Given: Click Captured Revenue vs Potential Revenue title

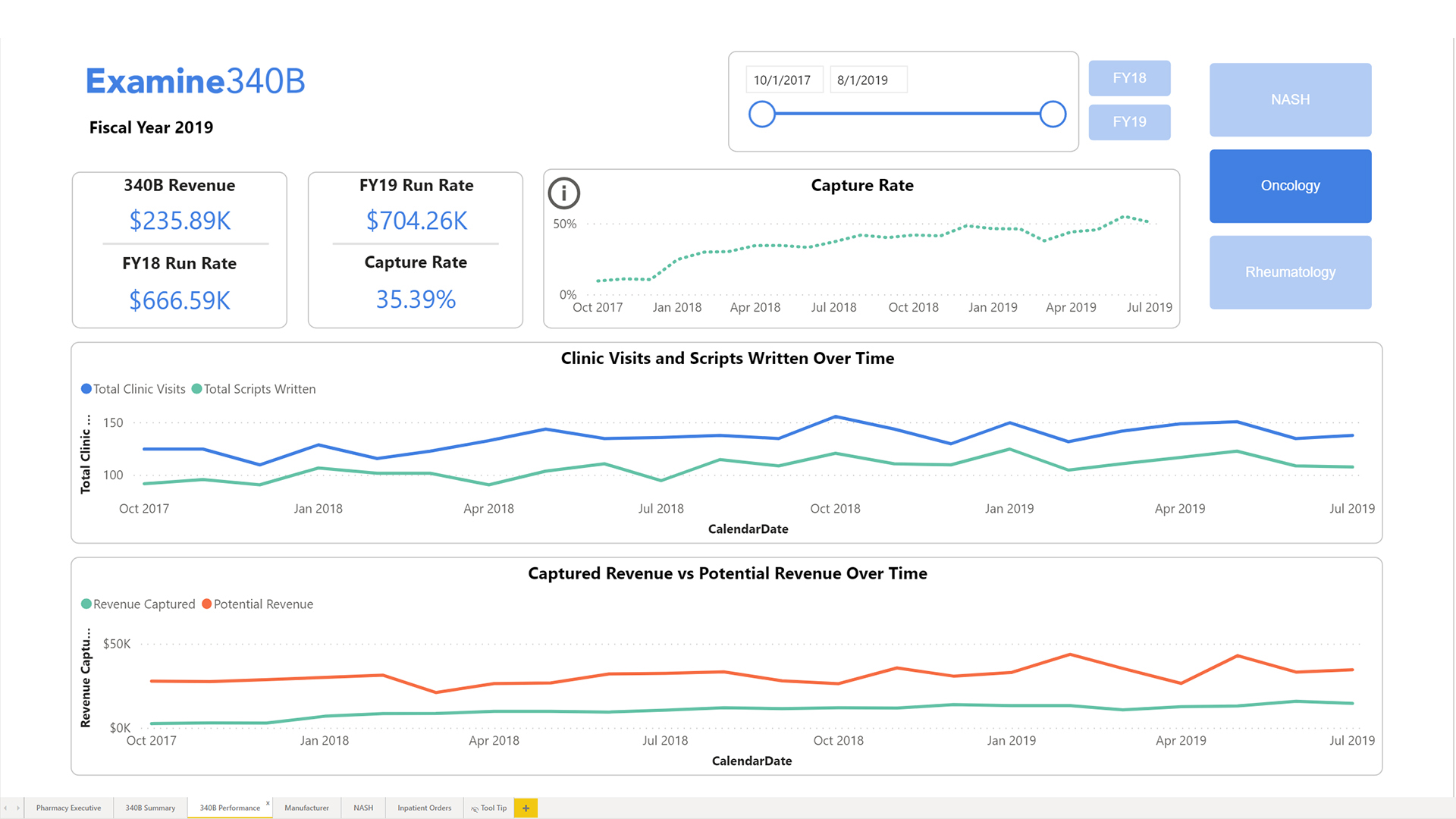Looking at the screenshot, I should (x=727, y=574).
